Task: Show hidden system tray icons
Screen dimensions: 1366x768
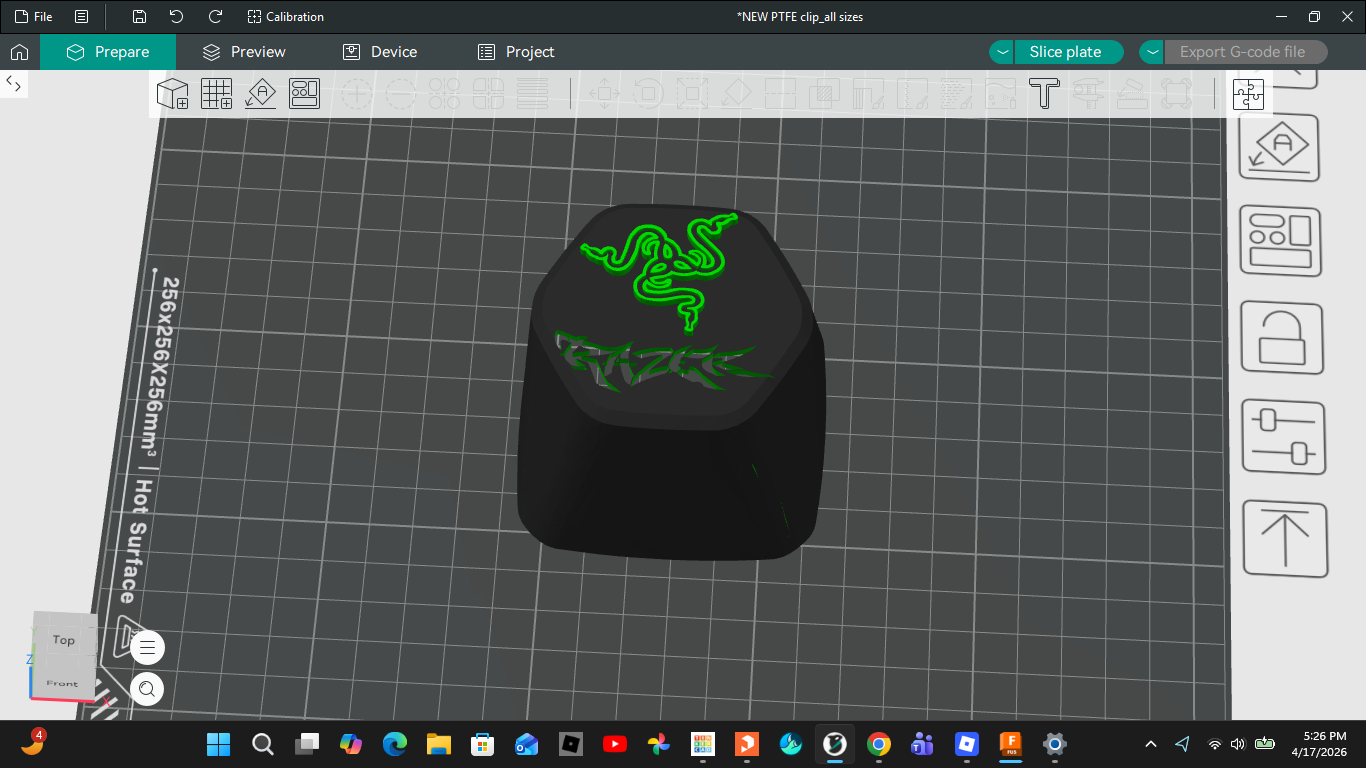Action: tap(1151, 744)
